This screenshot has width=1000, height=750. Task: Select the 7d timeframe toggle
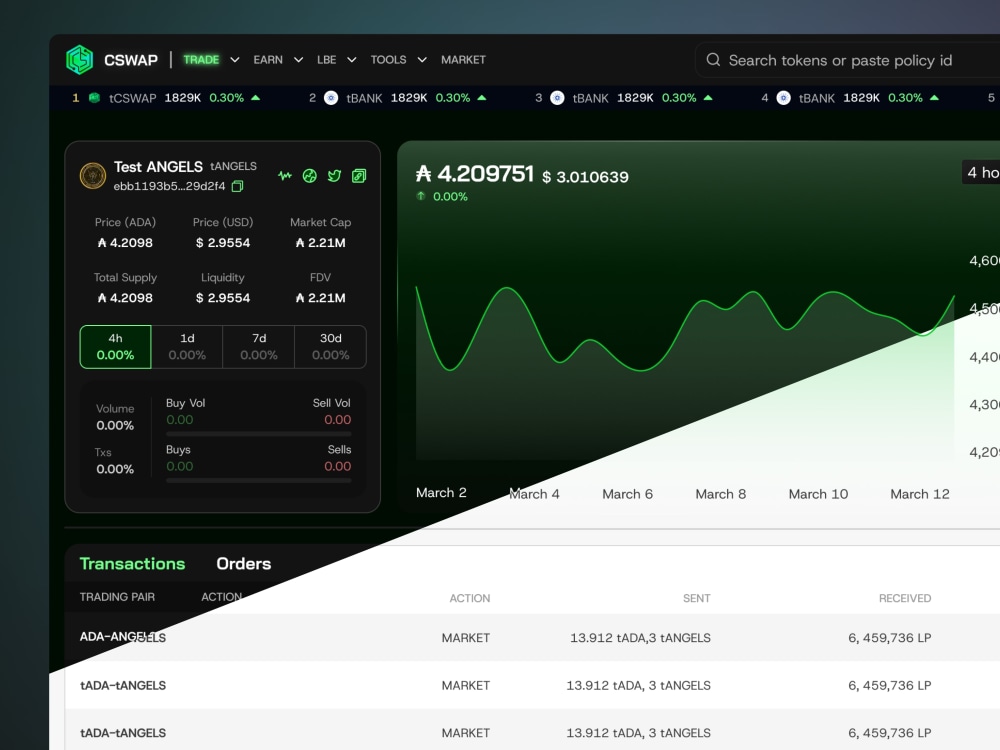click(x=259, y=347)
